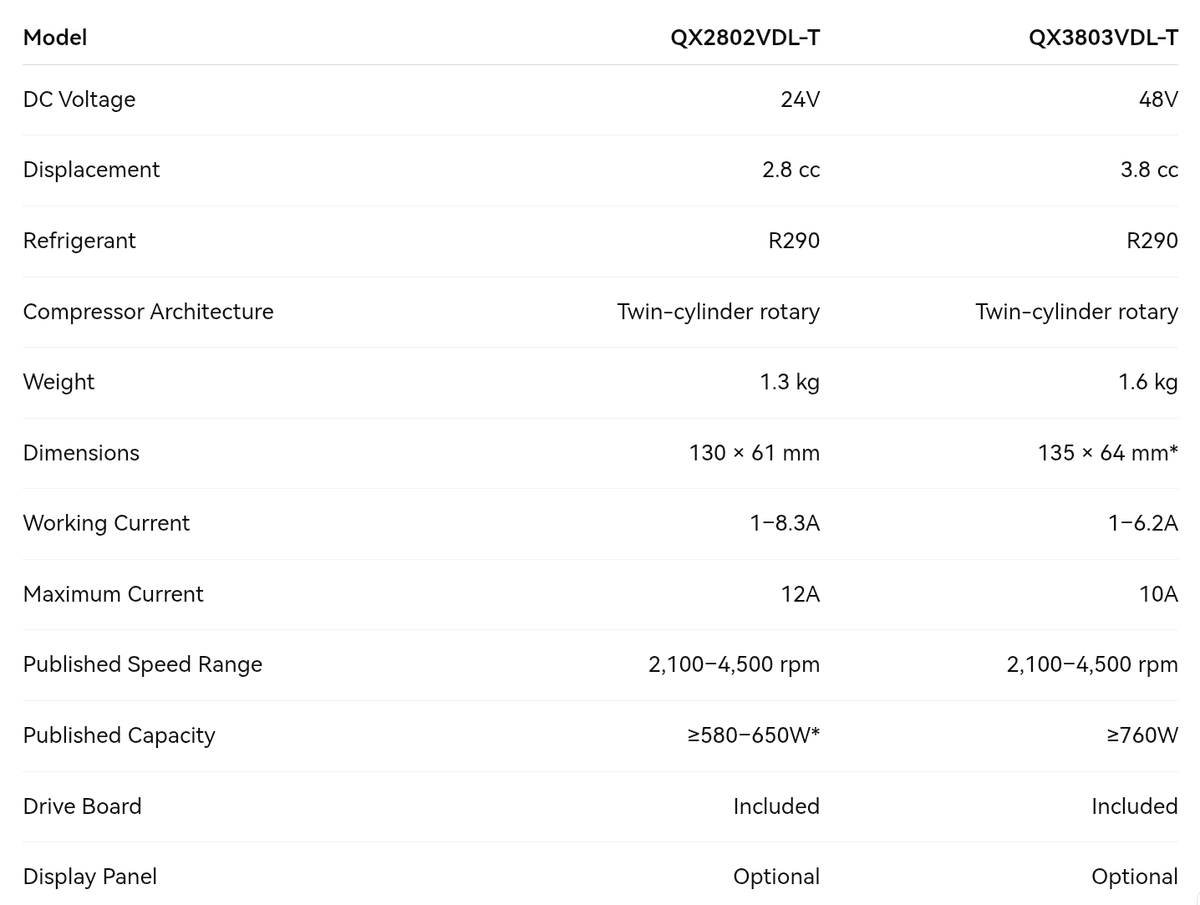Select the ≥580–650W* capacity value
Image resolution: width=1200 pixels, height=905 pixels.
coord(754,736)
